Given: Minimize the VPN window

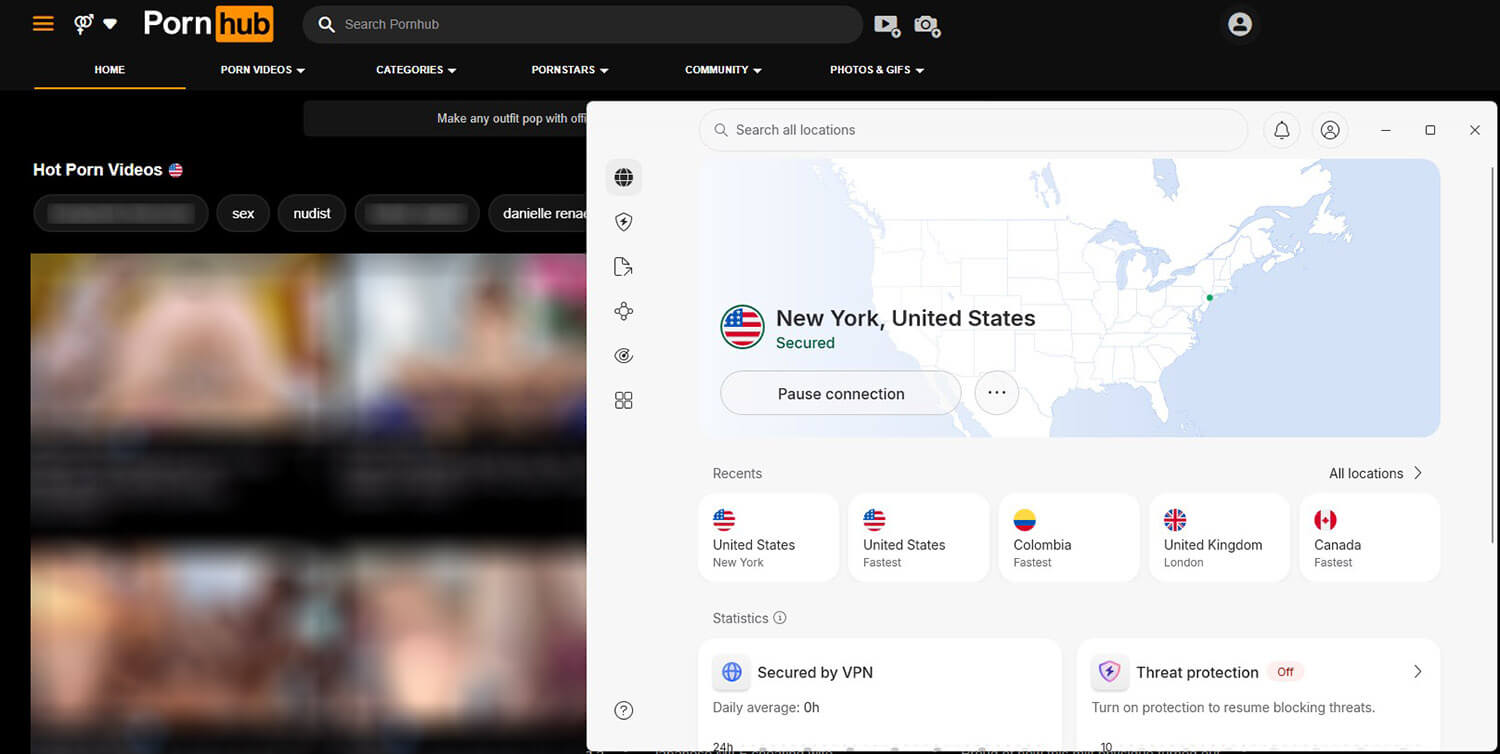Looking at the screenshot, I should click(x=1386, y=130).
